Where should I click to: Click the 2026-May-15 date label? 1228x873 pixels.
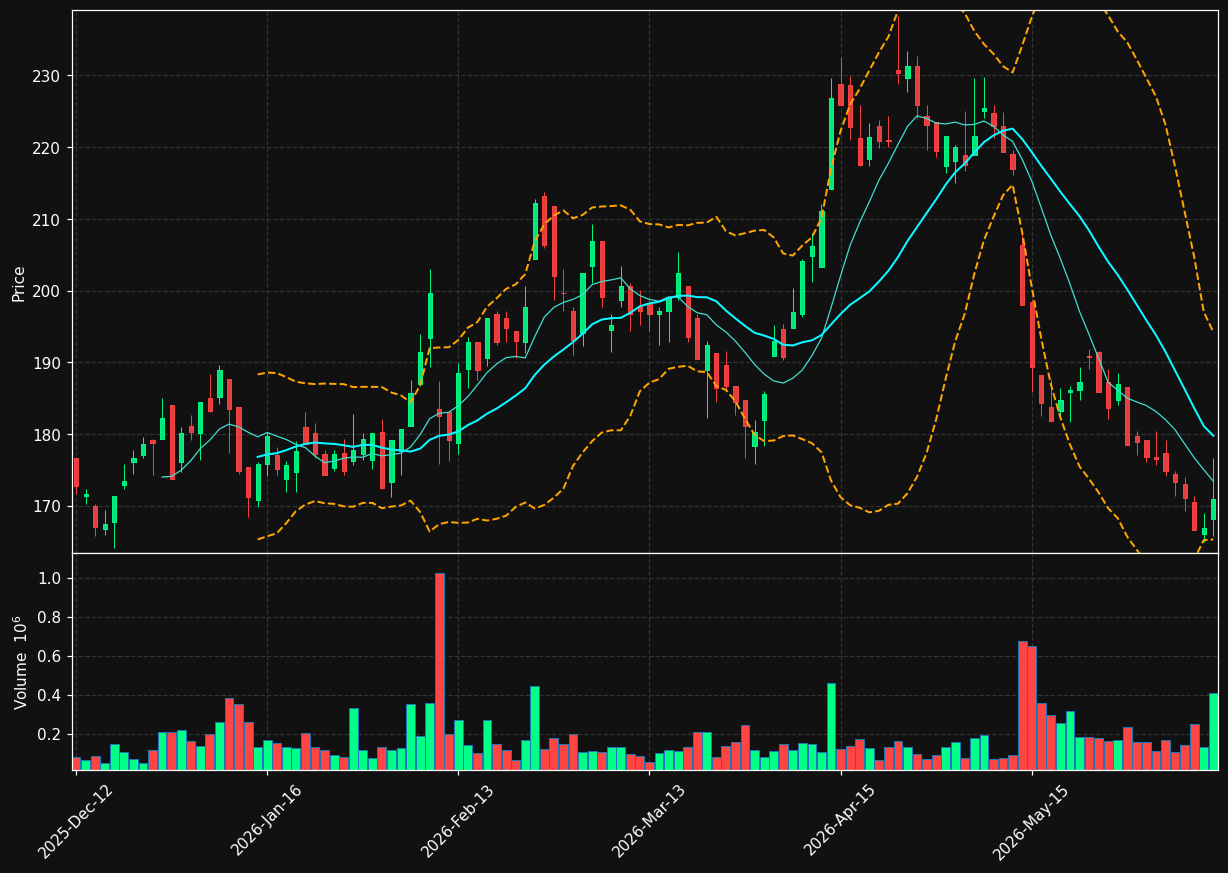click(1031, 821)
